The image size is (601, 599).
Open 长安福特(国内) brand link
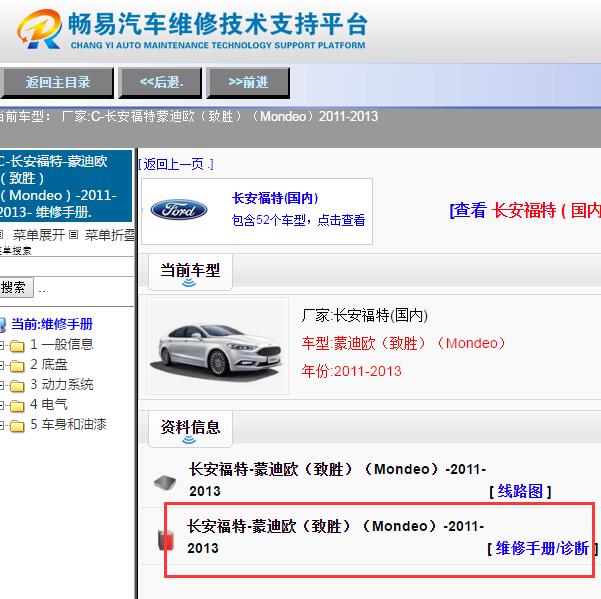click(x=275, y=198)
